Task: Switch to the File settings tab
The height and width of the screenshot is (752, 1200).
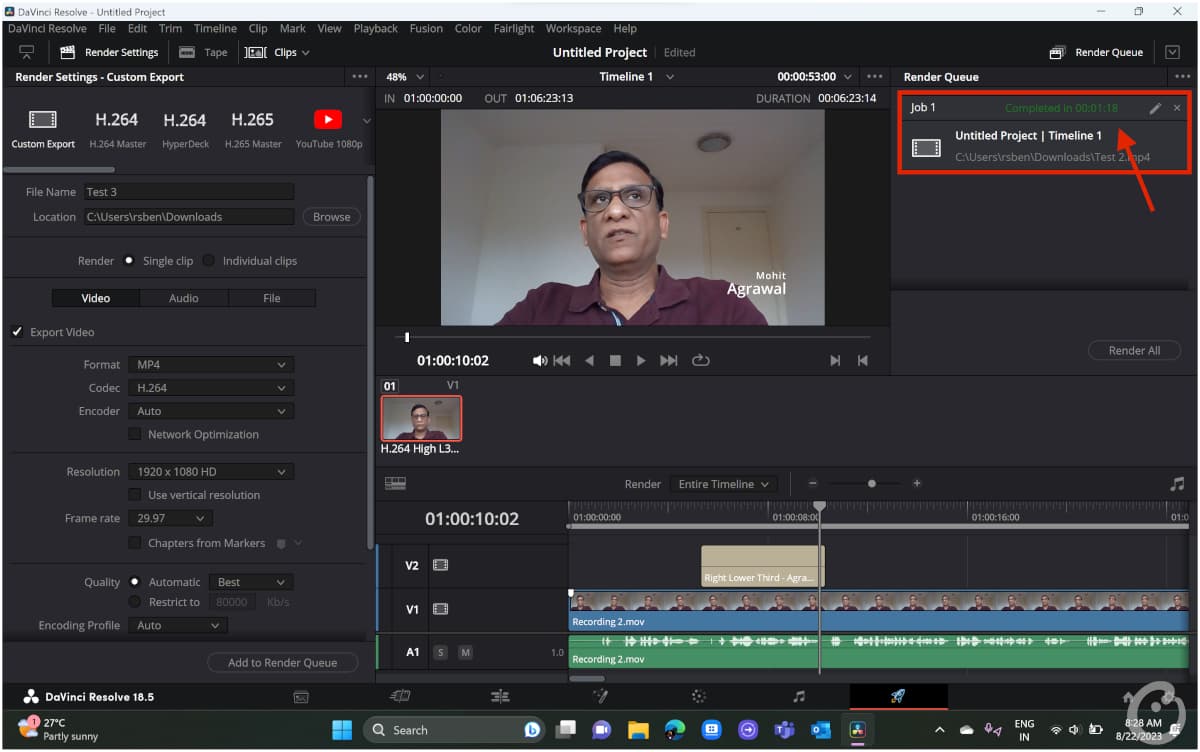Action: pyautogui.click(x=272, y=298)
